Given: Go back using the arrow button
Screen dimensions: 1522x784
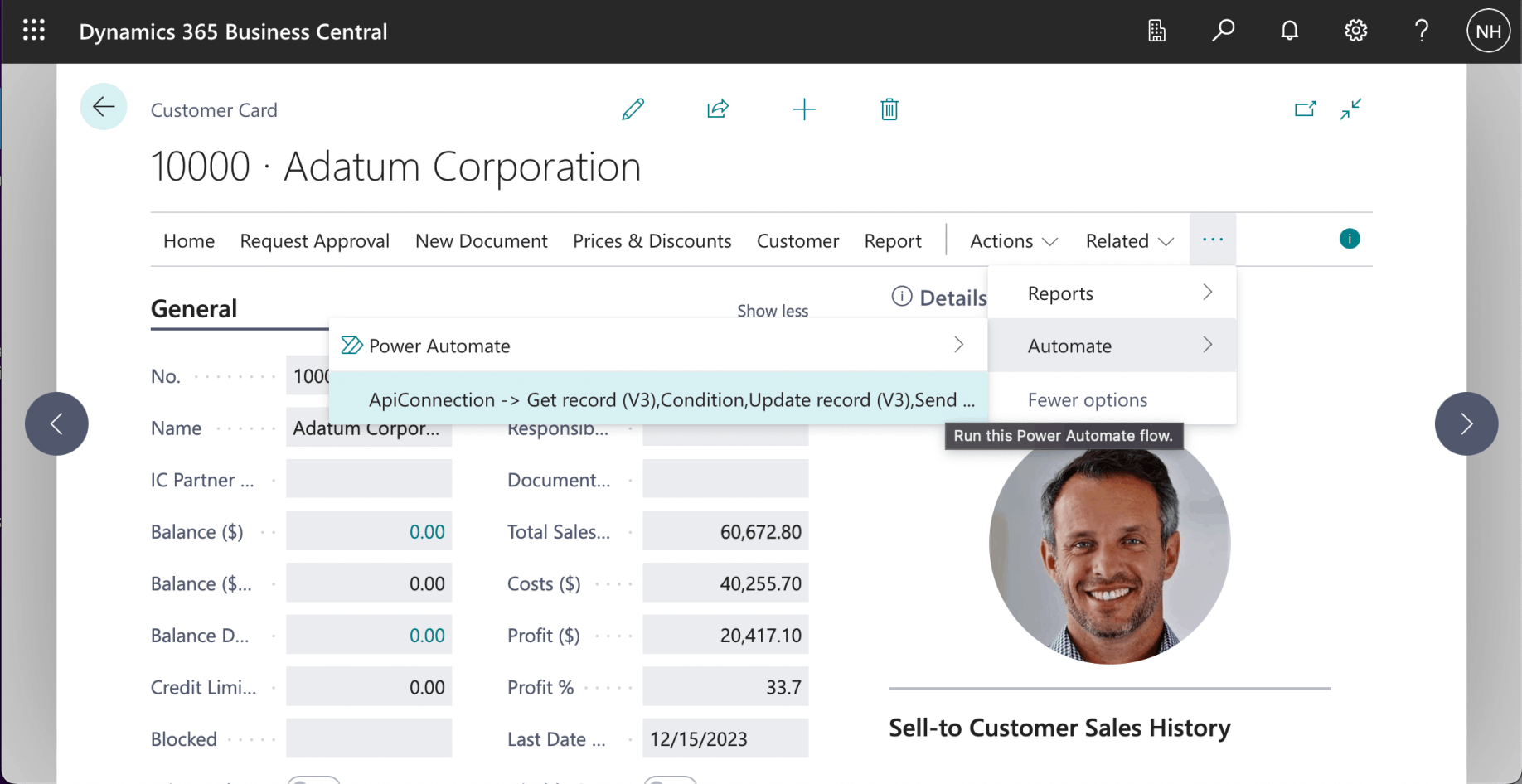Looking at the screenshot, I should (104, 107).
